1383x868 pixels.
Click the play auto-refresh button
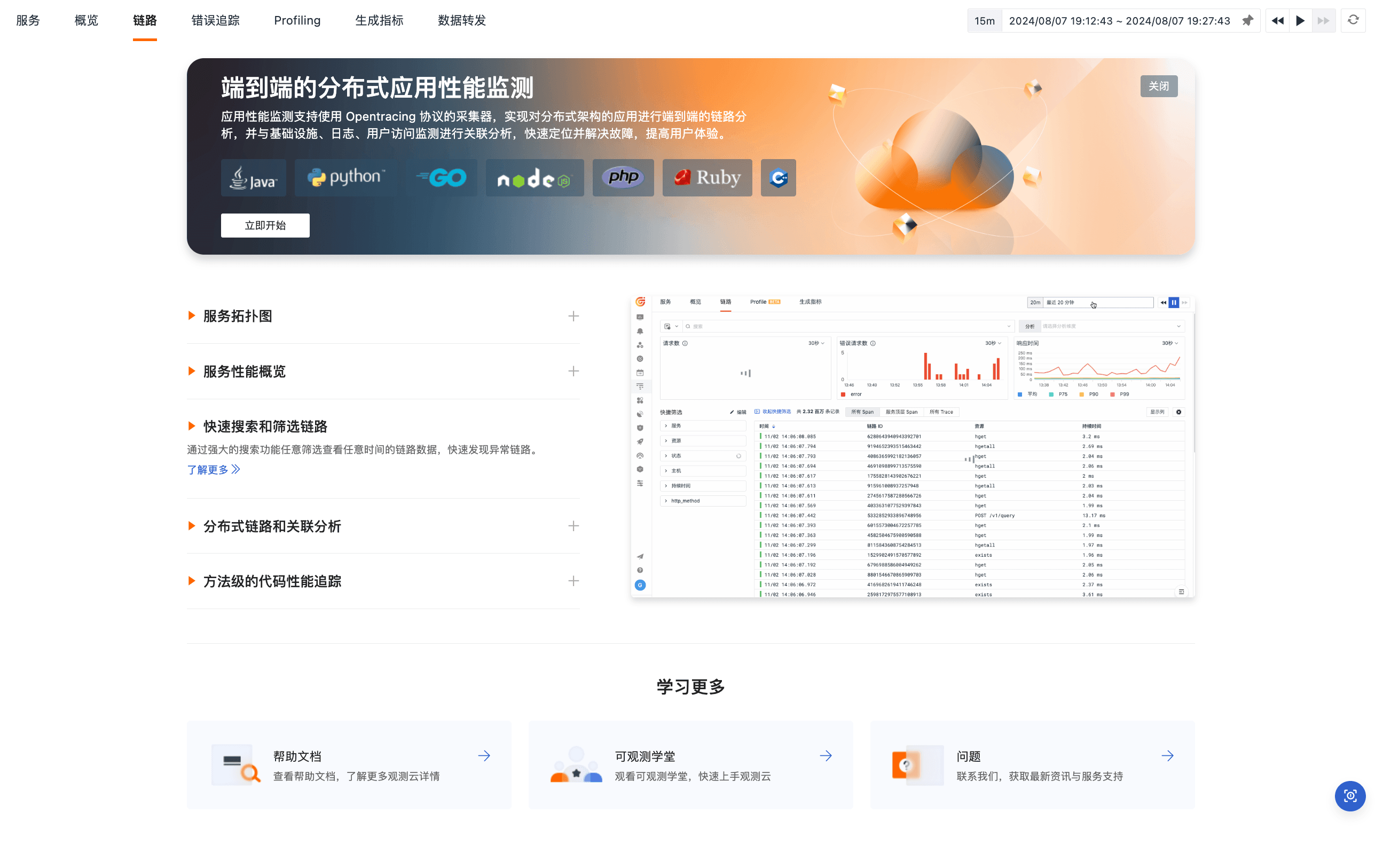(x=1300, y=21)
